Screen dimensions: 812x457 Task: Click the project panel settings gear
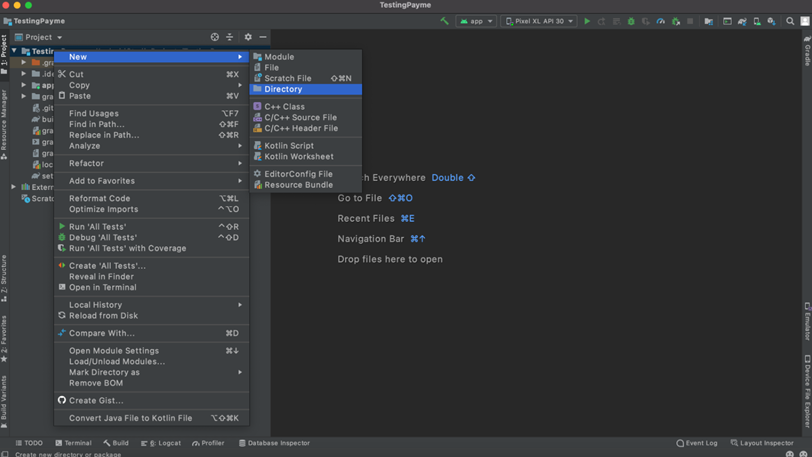[x=248, y=37]
